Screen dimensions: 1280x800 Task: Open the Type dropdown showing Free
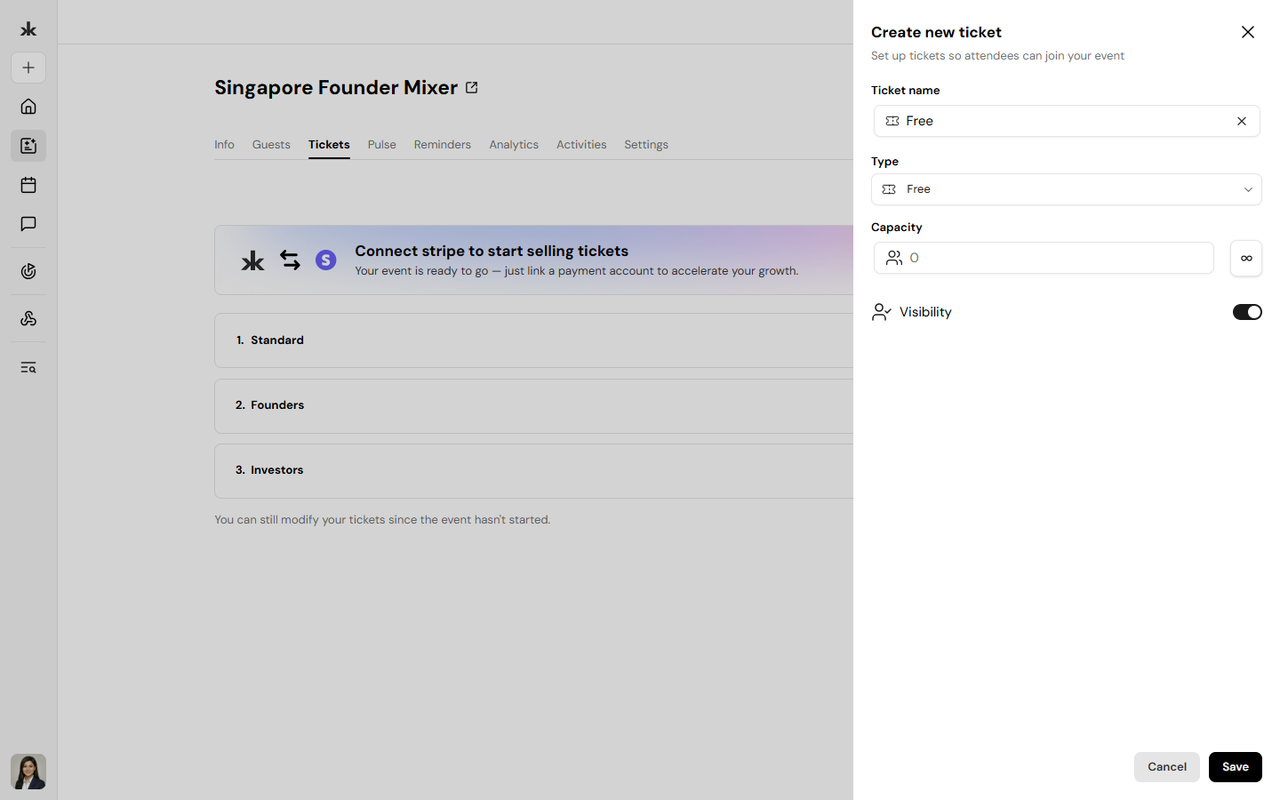click(1066, 189)
